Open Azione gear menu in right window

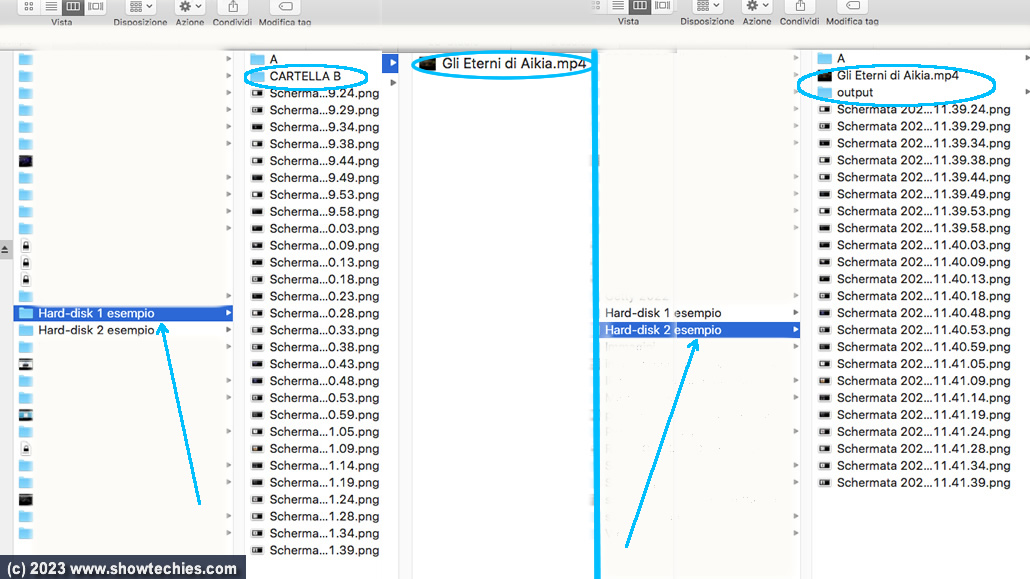pos(757,6)
